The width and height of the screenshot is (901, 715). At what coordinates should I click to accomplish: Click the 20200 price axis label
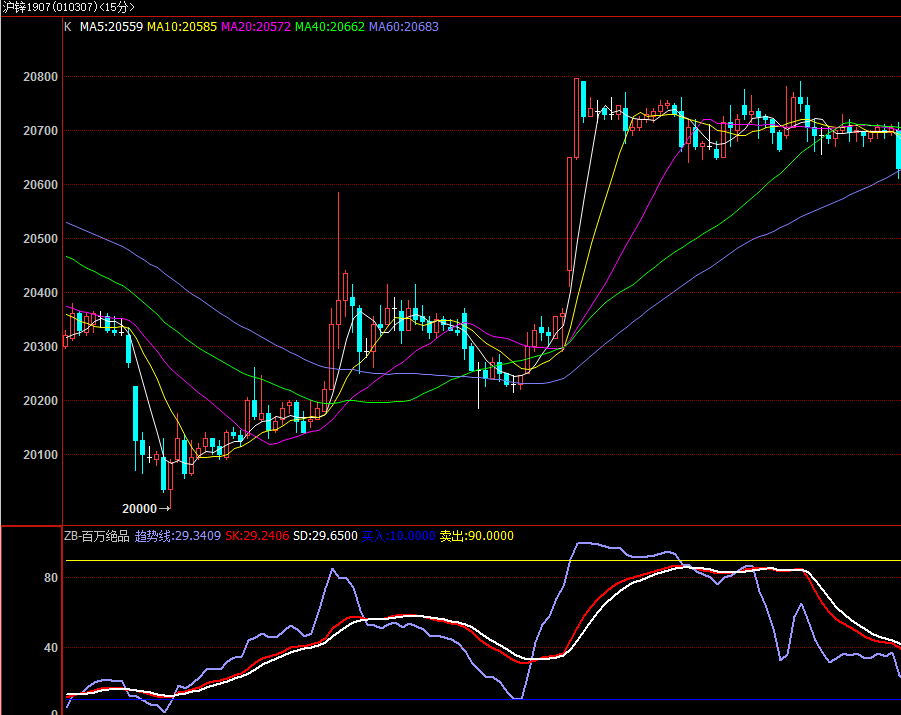click(x=40, y=401)
